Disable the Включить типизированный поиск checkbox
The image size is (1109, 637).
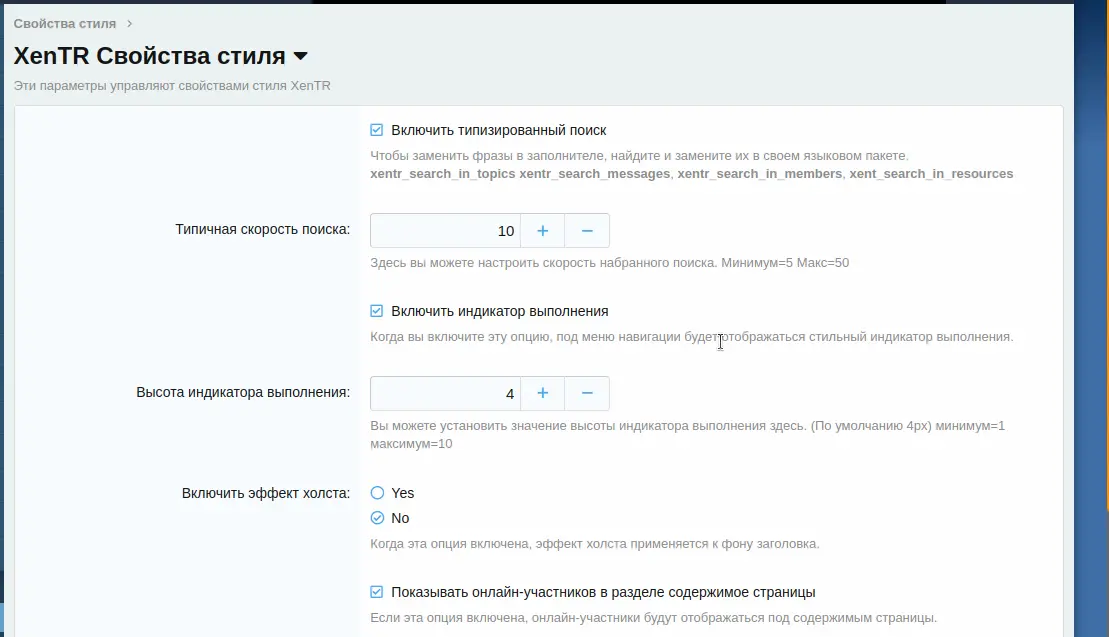click(377, 130)
